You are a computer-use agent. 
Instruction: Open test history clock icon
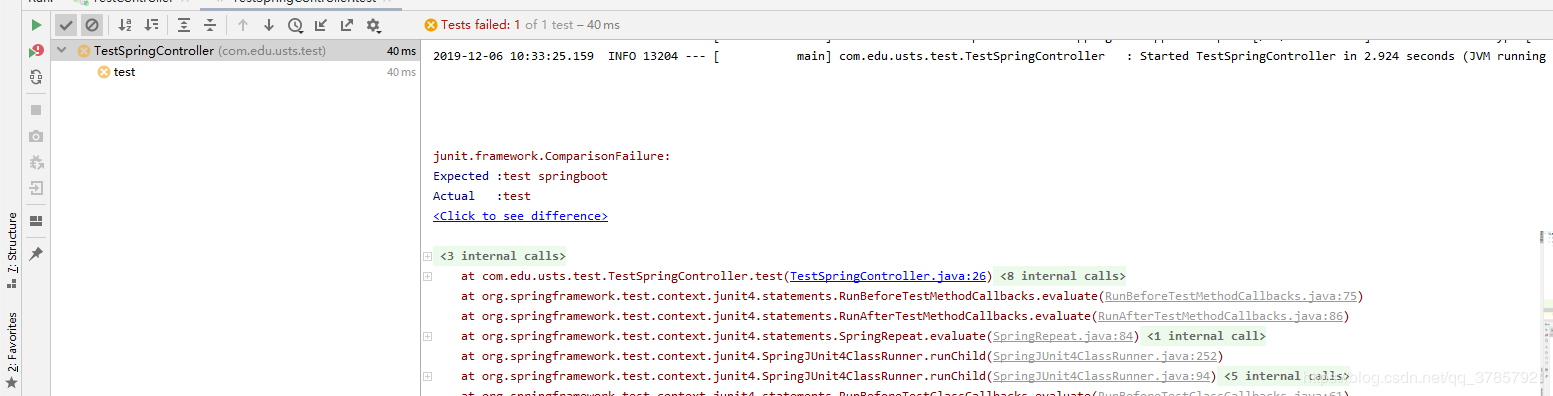[295, 25]
